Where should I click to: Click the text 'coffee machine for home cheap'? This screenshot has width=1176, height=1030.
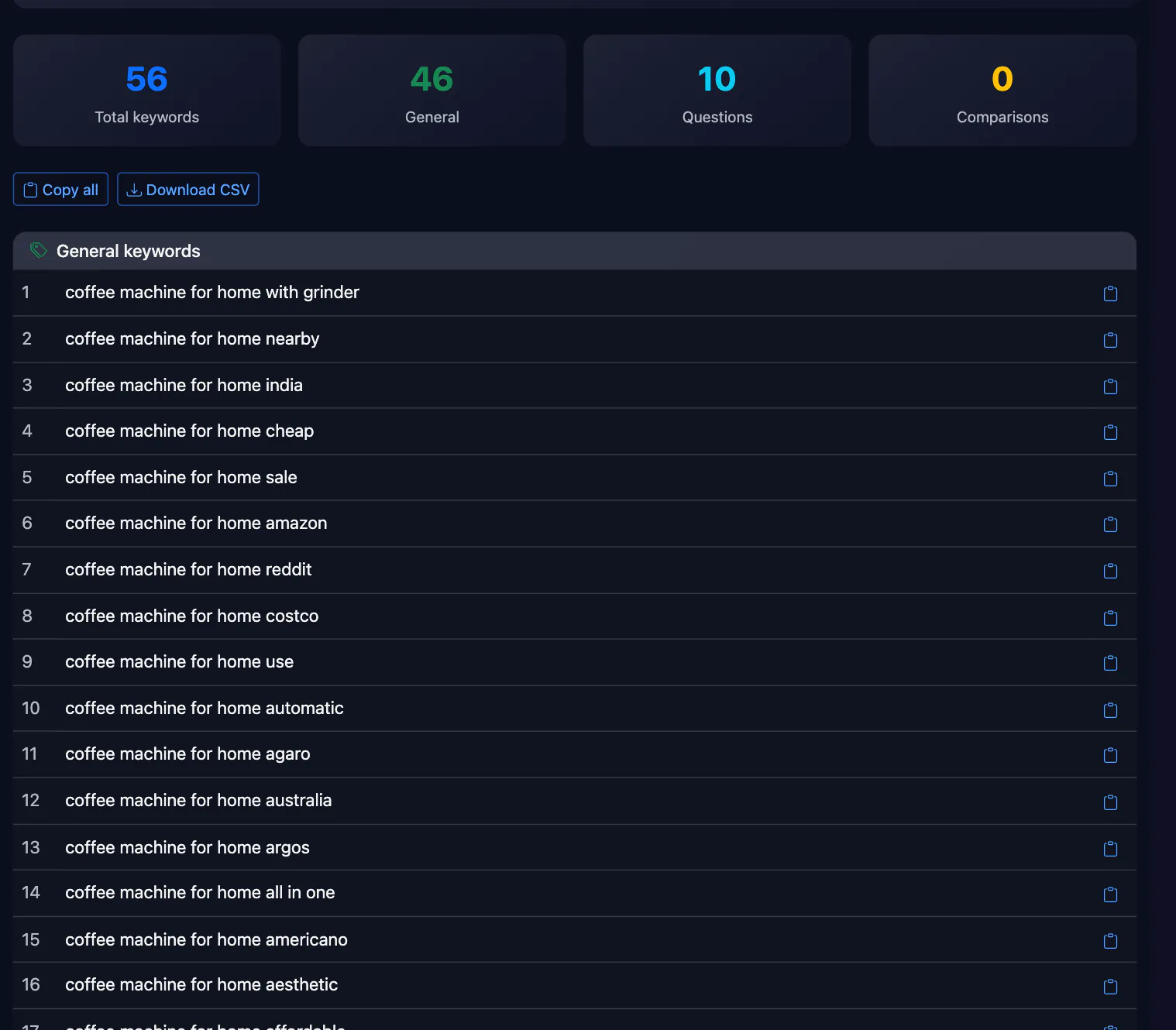190,431
